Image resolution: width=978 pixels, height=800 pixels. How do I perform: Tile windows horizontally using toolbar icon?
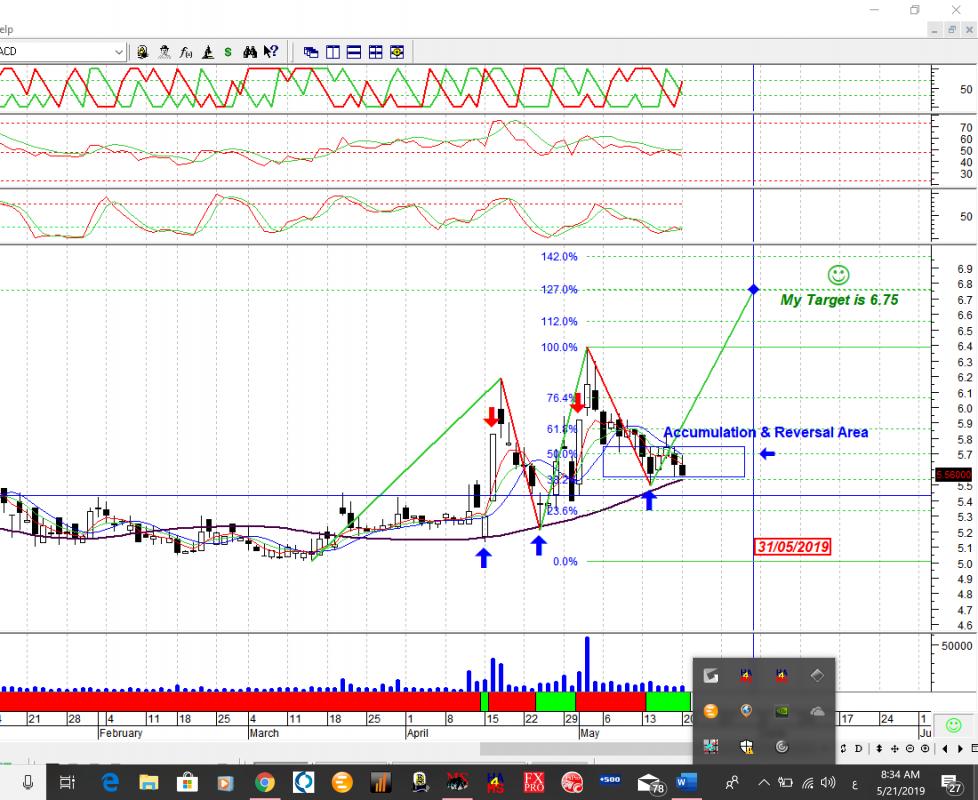click(354, 52)
